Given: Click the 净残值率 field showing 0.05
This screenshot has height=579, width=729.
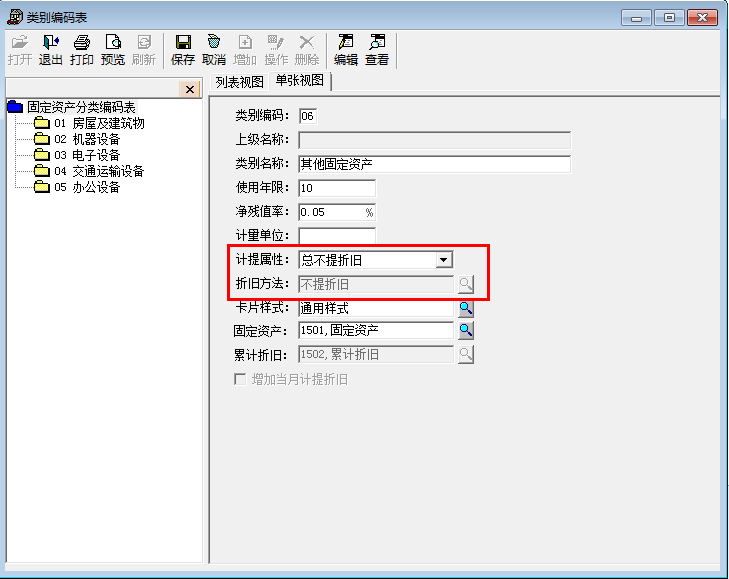Looking at the screenshot, I should 337,212.
